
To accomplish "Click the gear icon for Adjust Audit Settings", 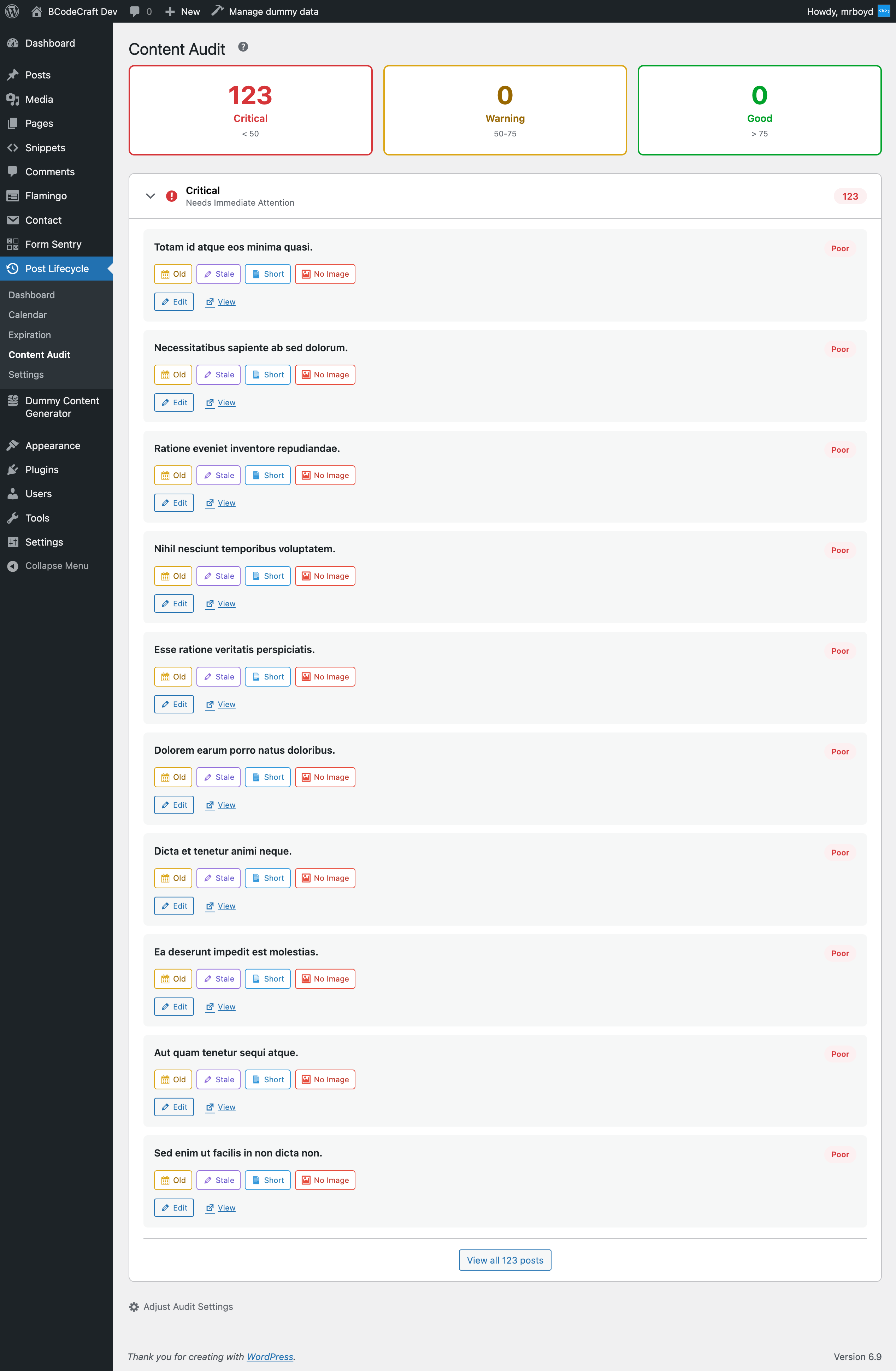I will (x=134, y=1306).
